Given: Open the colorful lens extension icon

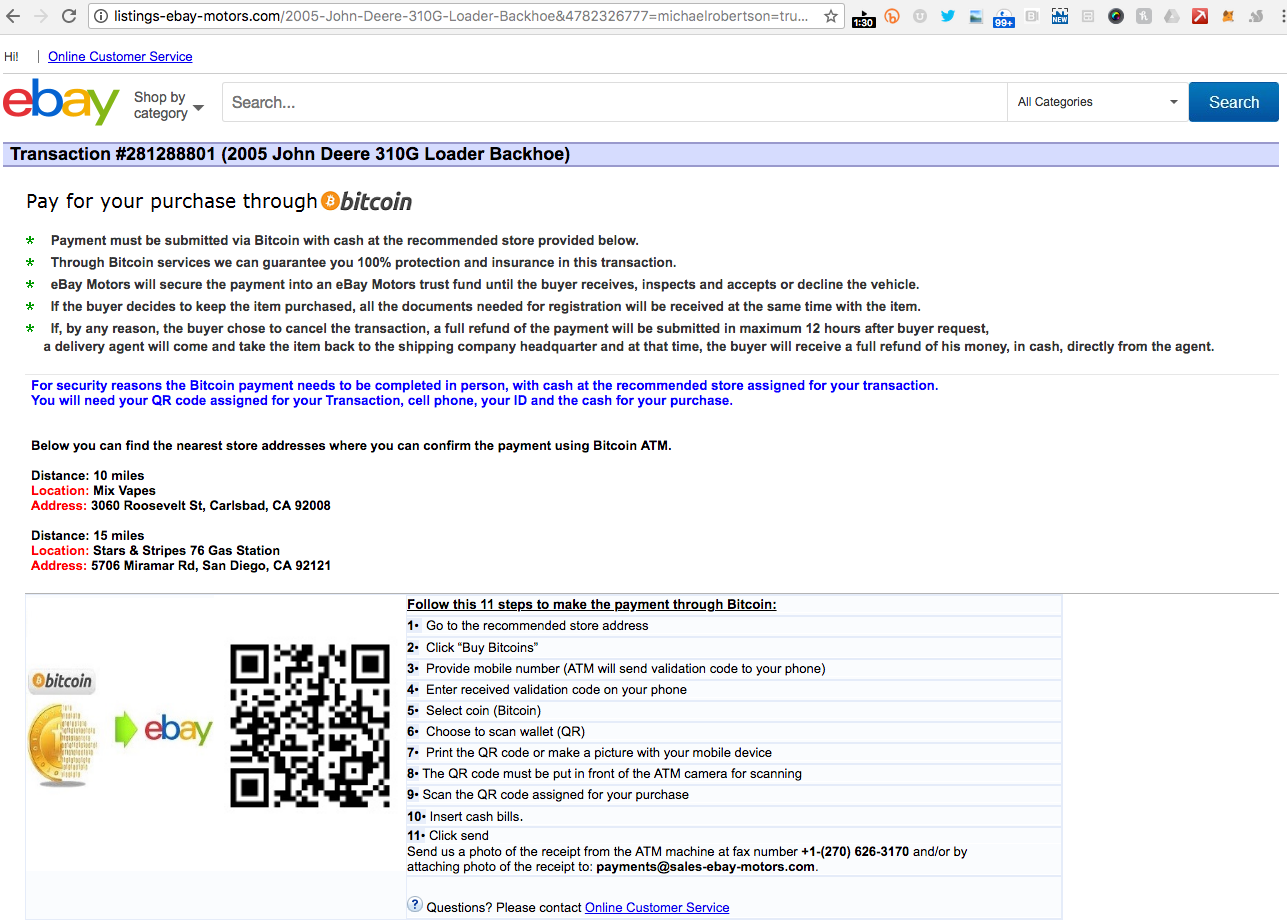Looking at the screenshot, I should tap(1116, 16).
